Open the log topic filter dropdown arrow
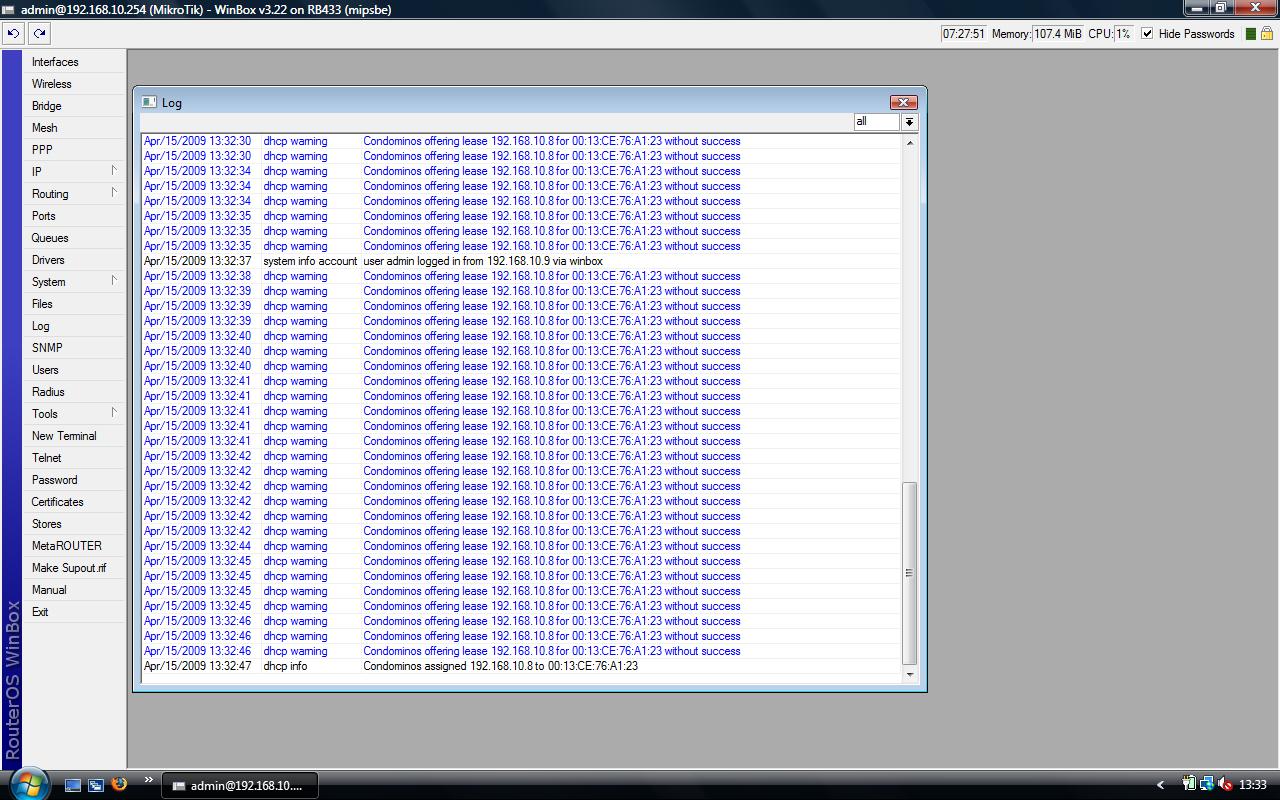This screenshot has width=1280, height=800. [909, 122]
